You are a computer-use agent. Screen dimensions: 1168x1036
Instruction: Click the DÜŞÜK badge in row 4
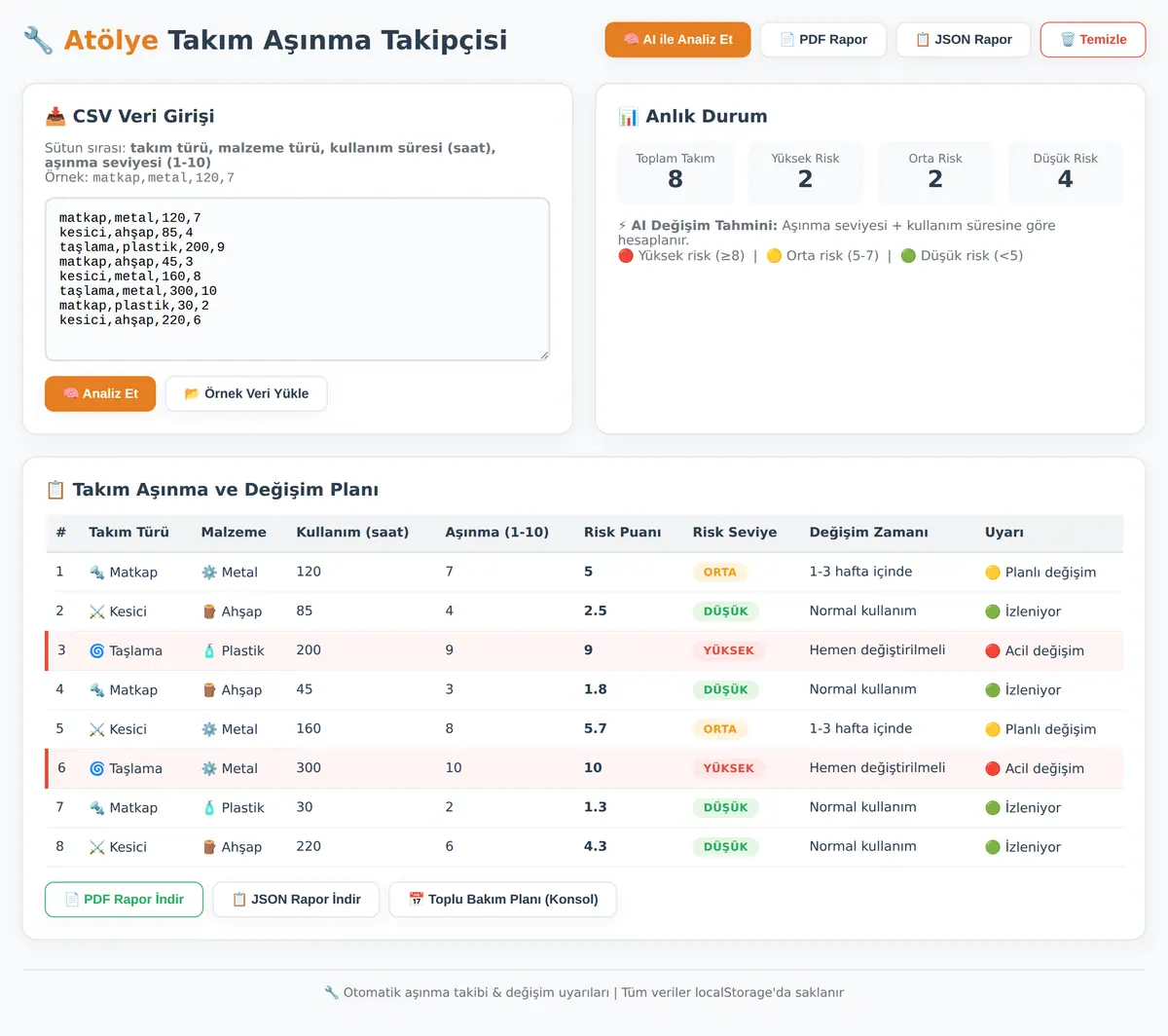(x=726, y=689)
